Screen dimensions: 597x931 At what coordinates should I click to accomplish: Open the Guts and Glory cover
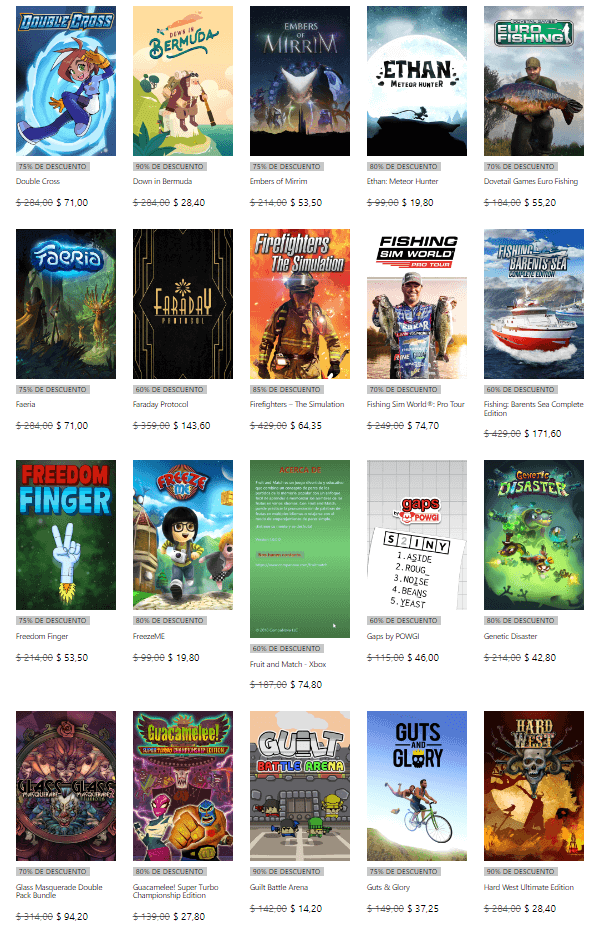click(x=417, y=786)
